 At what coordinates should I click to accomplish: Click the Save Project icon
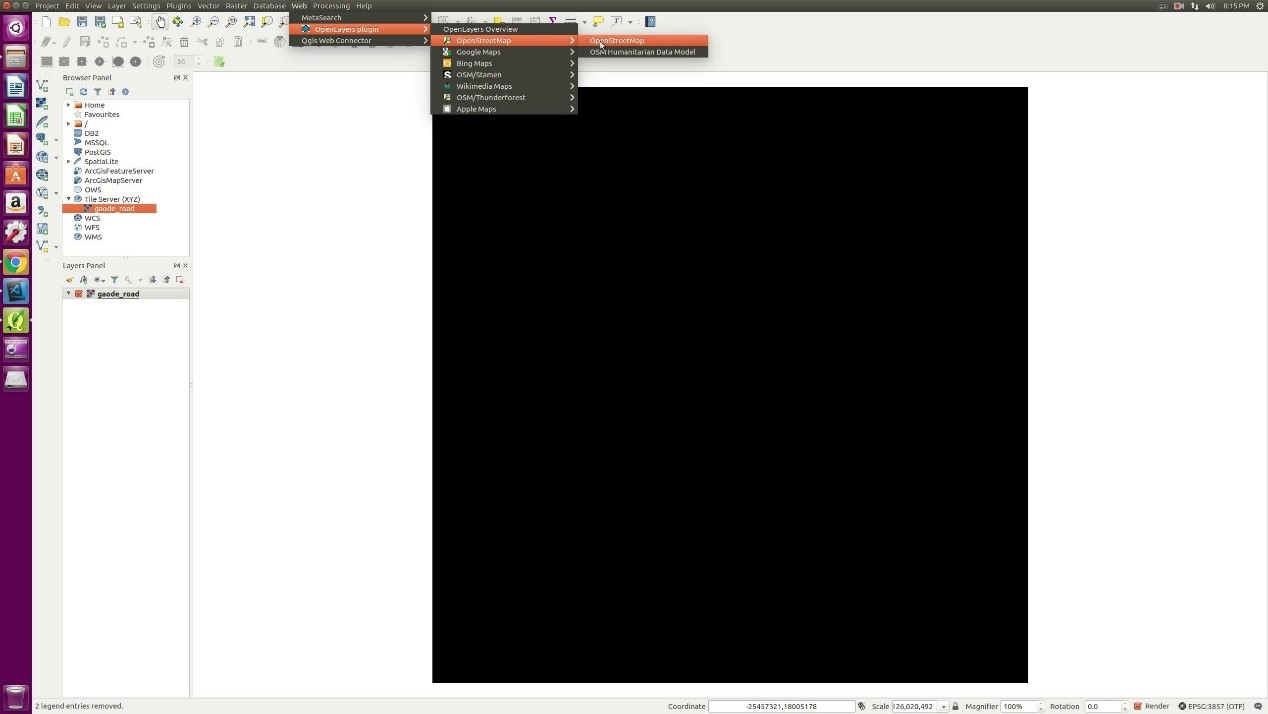[82, 22]
